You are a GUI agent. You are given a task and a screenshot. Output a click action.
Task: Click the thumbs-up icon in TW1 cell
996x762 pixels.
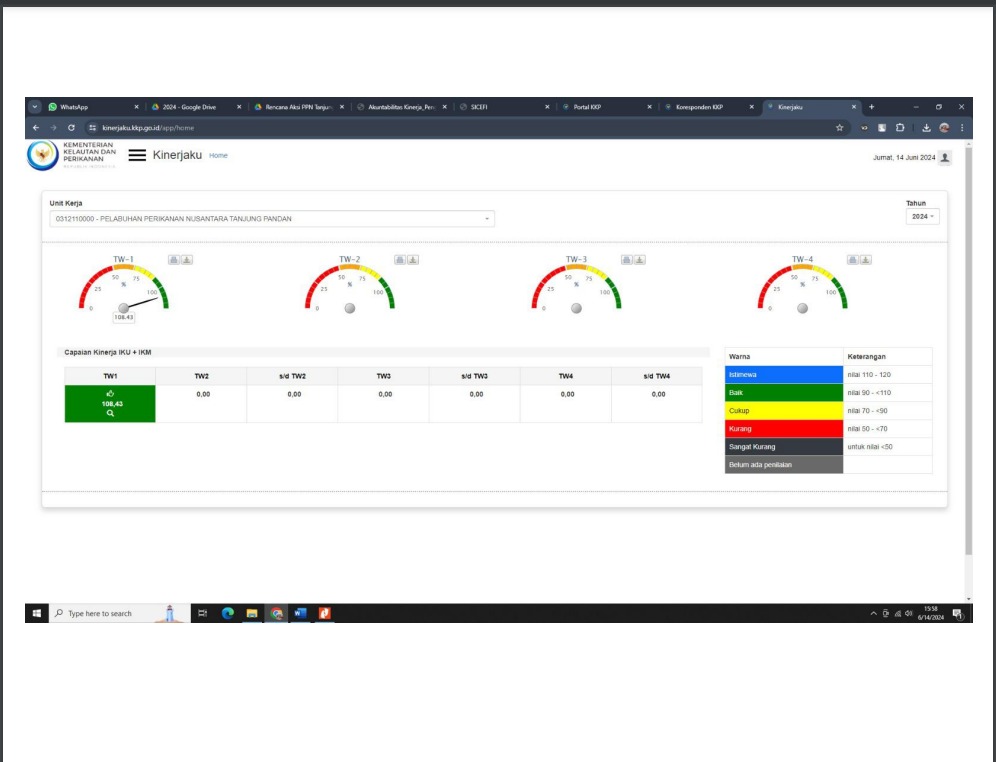111,394
